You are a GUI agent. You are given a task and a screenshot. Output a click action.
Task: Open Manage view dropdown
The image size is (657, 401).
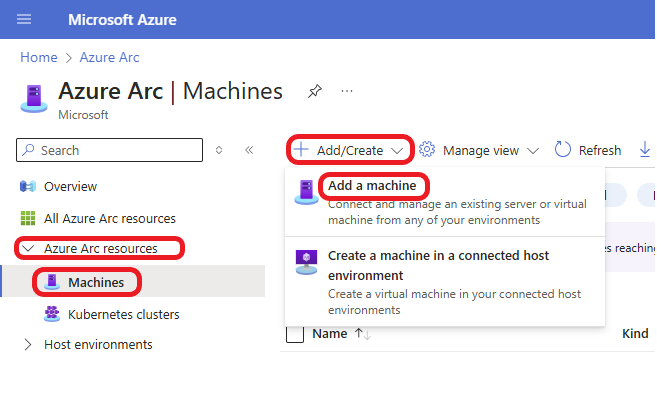[479, 150]
